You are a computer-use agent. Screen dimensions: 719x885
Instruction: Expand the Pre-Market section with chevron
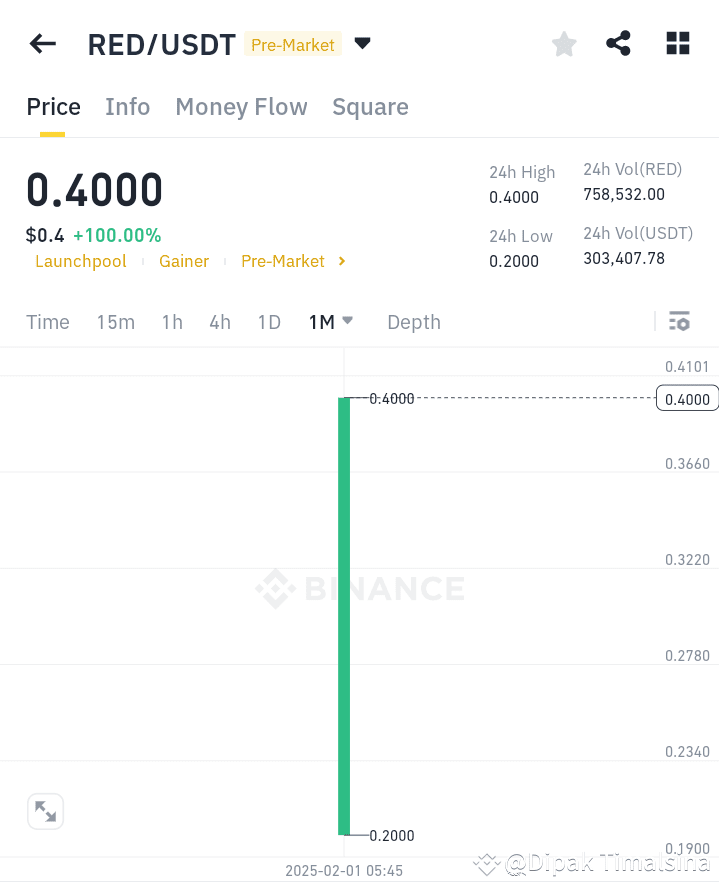[x=341, y=261]
